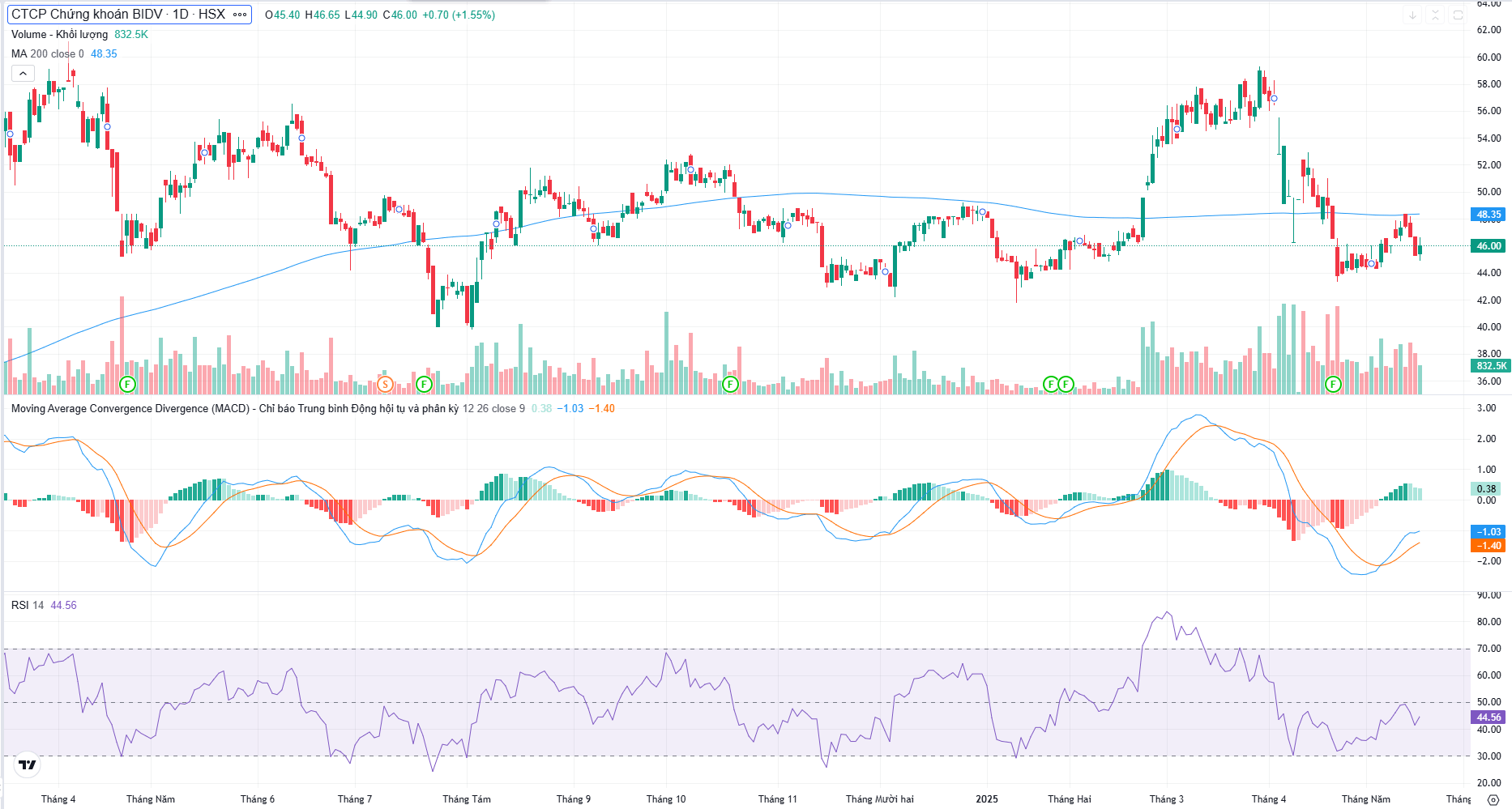Open chart settings via the gear icon
Image resolution: width=1512 pixels, height=809 pixels.
(1493, 799)
